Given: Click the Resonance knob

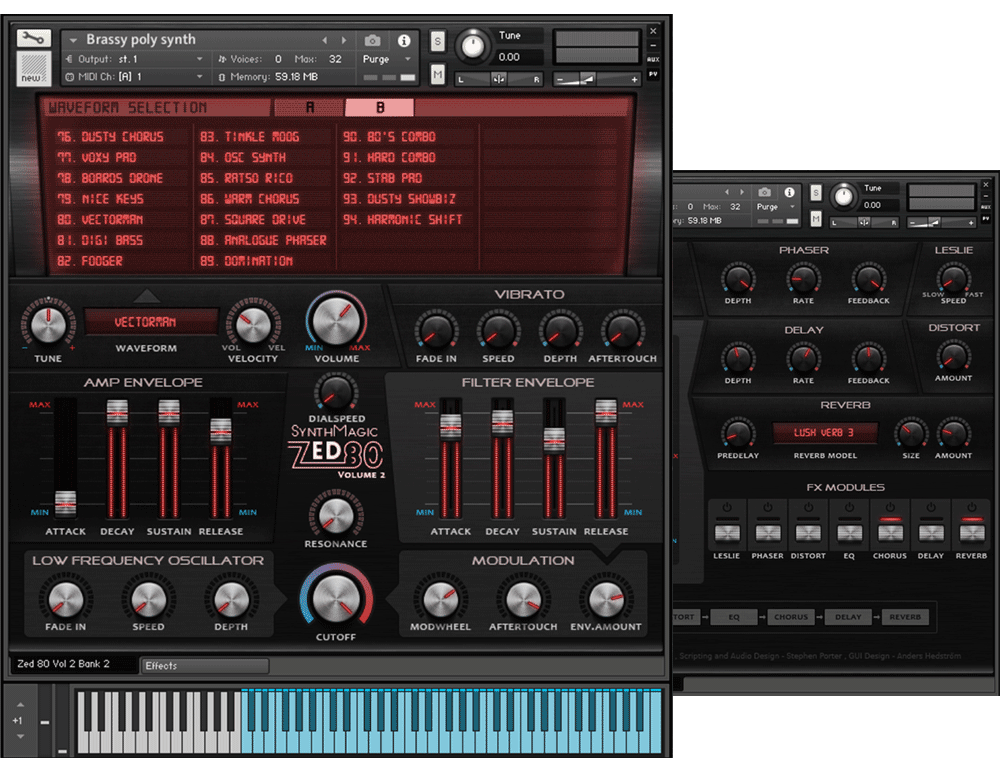Looking at the screenshot, I should tap(336, 515).
